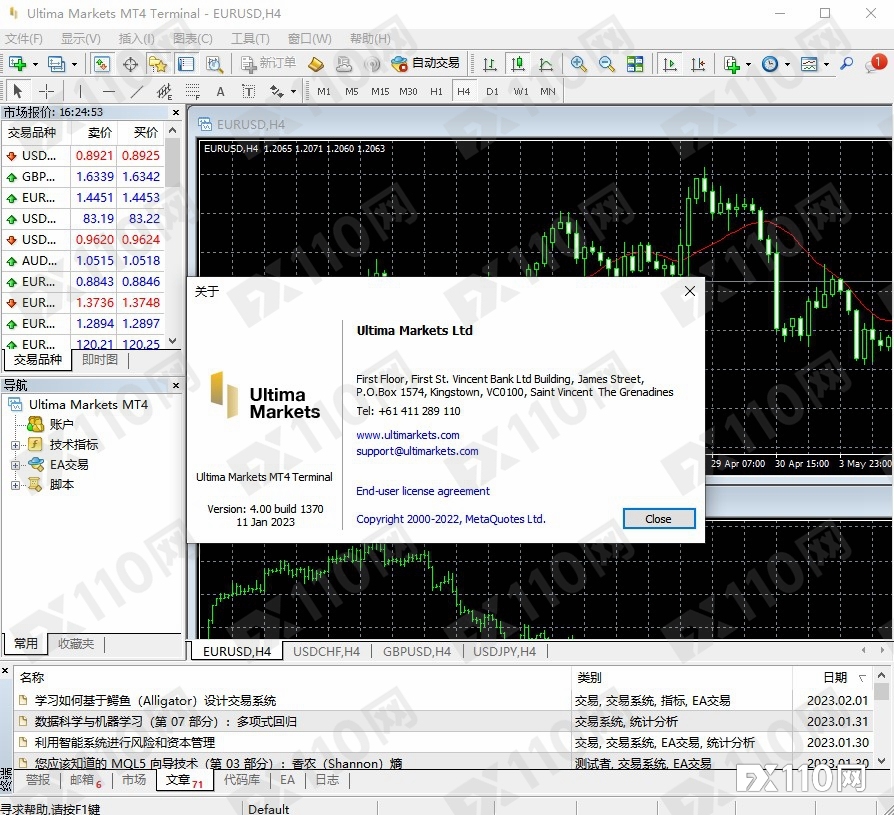The width and height of the screenshot is (894, 815).
Task: Expand the EA交易 tree node
Action: pyautogui.click(x=15, y=465)
